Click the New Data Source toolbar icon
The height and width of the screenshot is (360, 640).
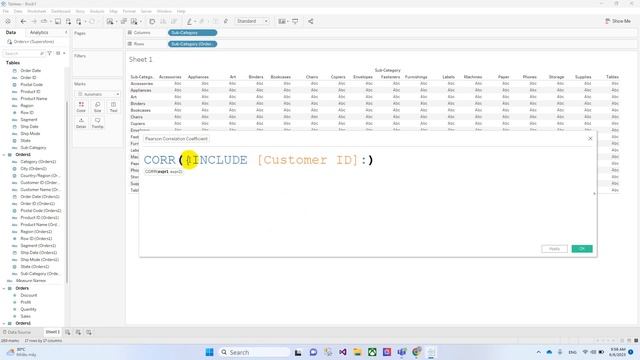click(x=68, y=21)
